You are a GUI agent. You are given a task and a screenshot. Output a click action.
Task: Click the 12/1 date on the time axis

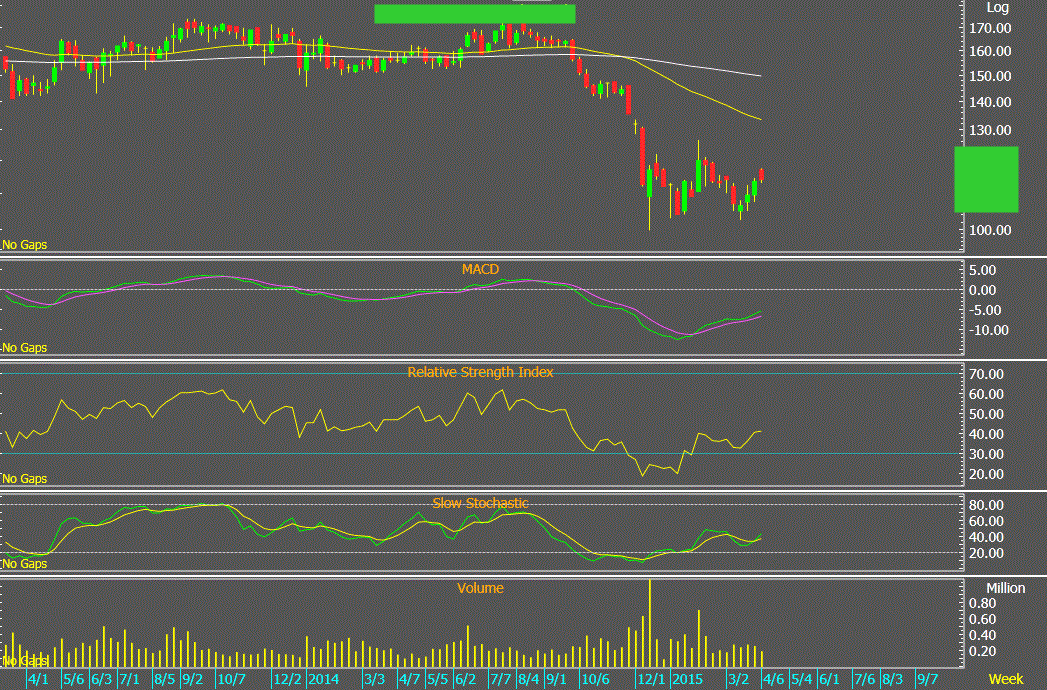(x=652, y=679)
